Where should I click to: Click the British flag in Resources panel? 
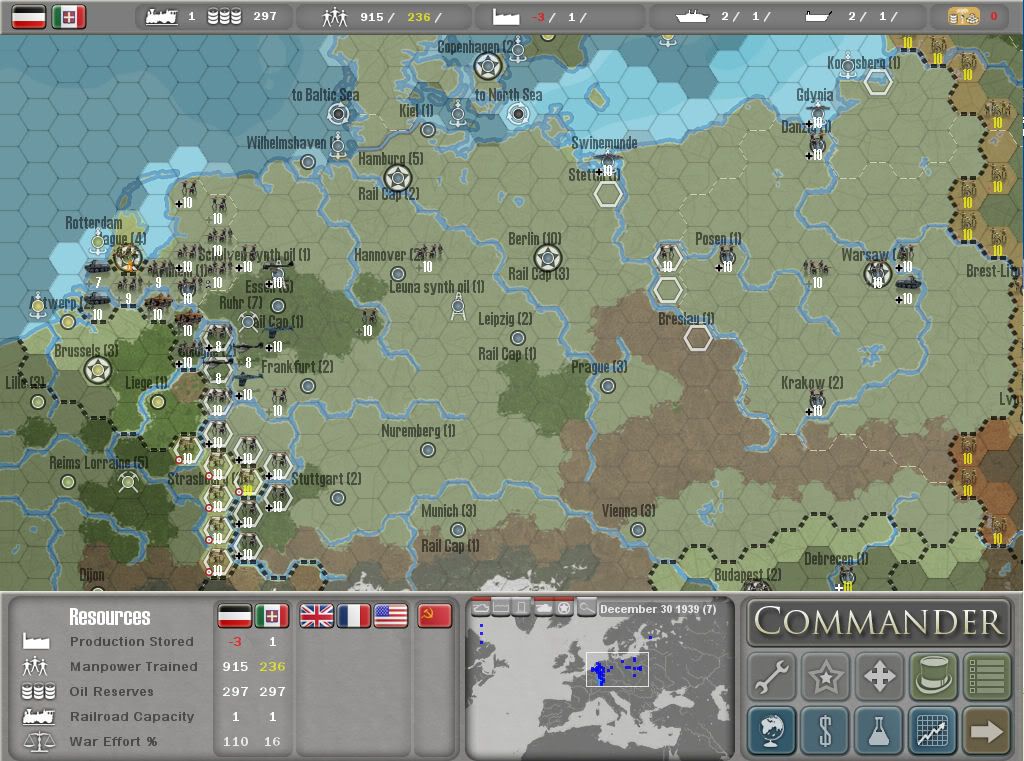317,616
